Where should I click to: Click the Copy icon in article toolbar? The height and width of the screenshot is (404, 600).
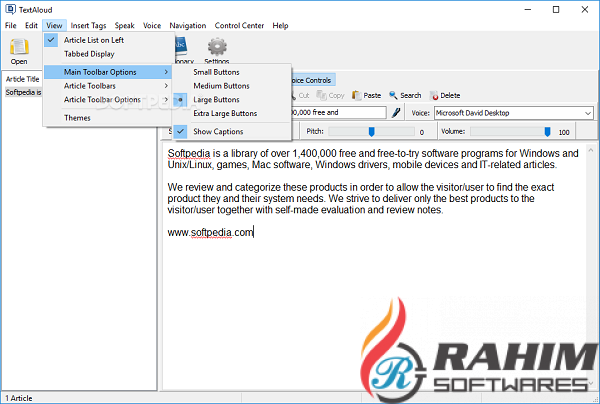coord(321,95)
